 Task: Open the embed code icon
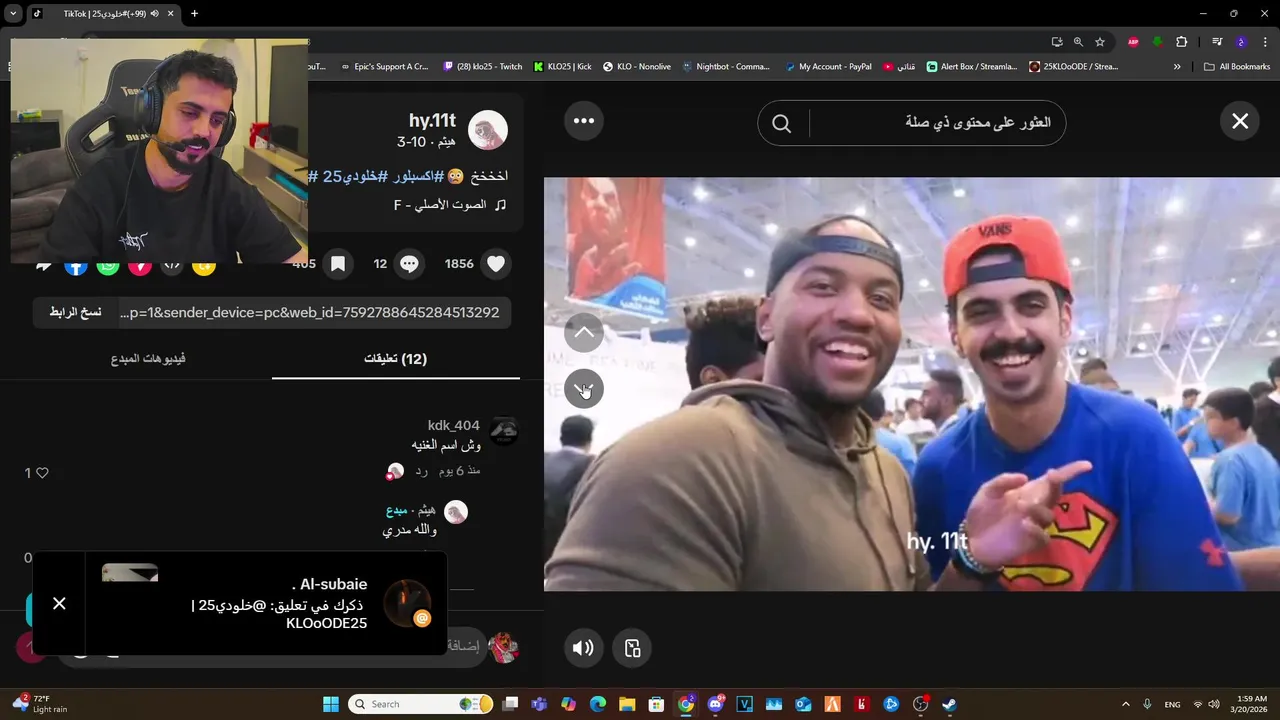pos(172,266)
